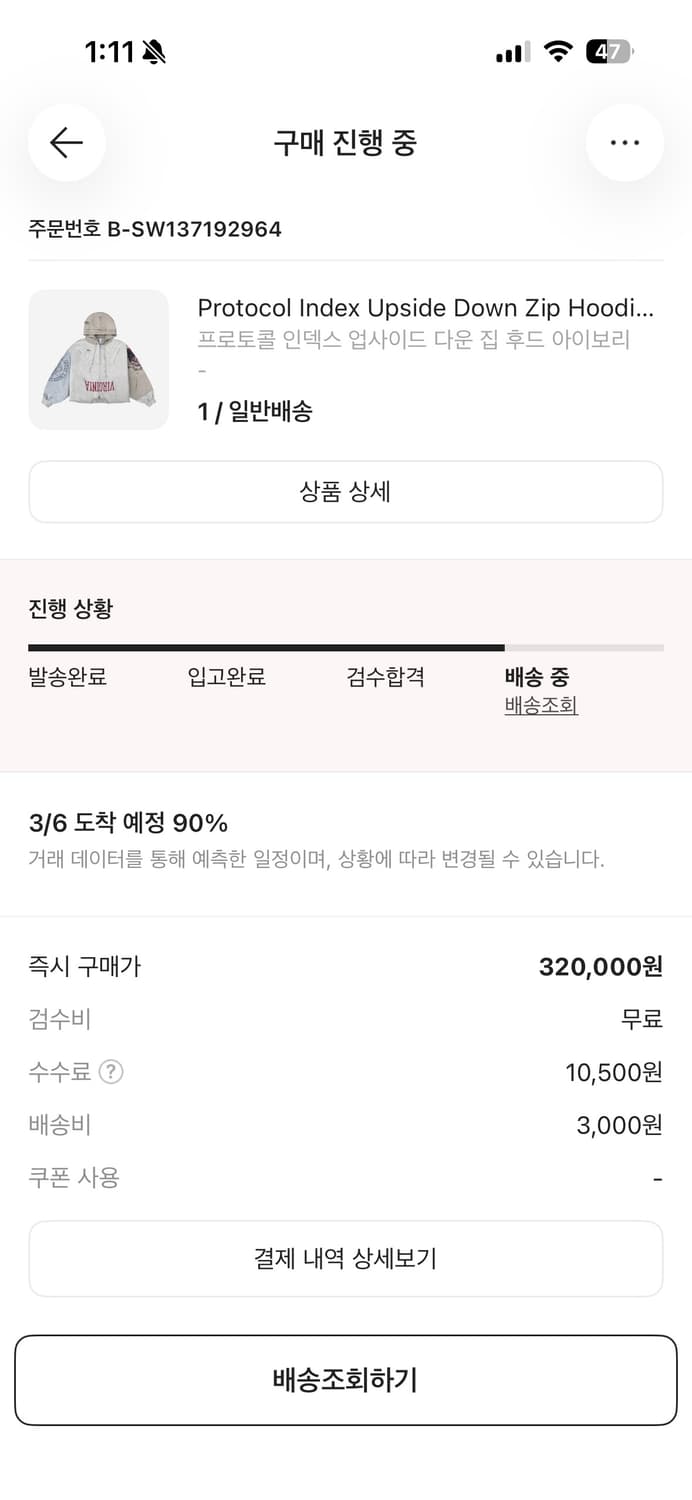692x1500 pixels.
Task: Select the 배송 중 status tab
Action: (539, 677)
